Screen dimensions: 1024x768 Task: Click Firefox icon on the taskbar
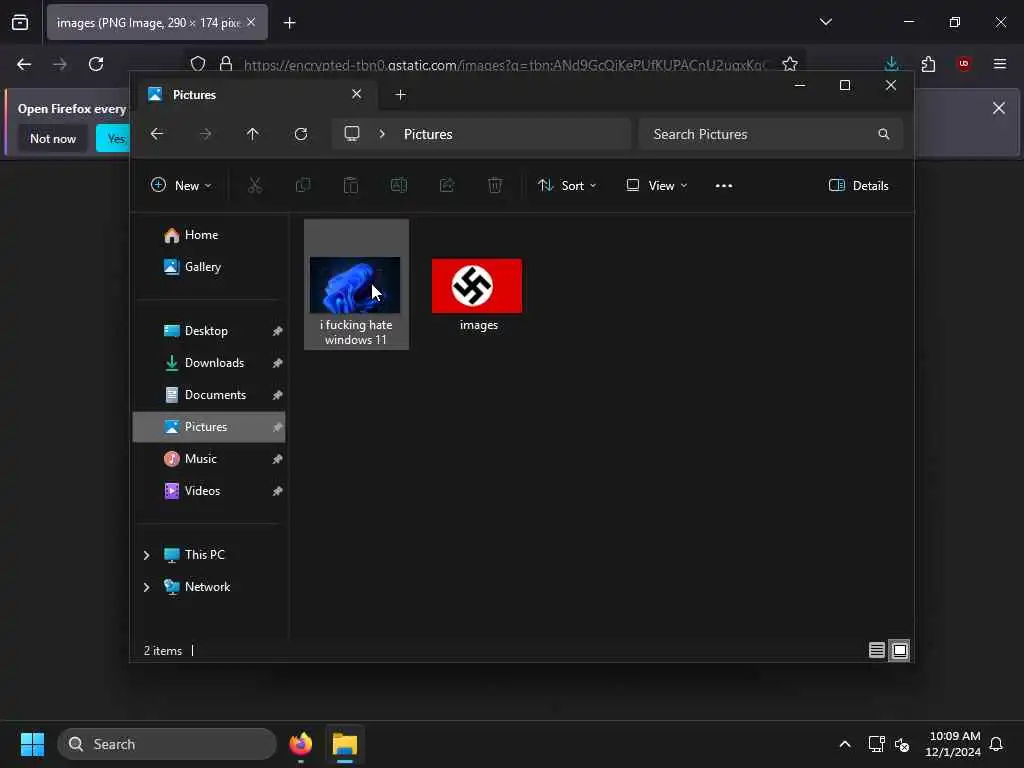pos(301,744)
